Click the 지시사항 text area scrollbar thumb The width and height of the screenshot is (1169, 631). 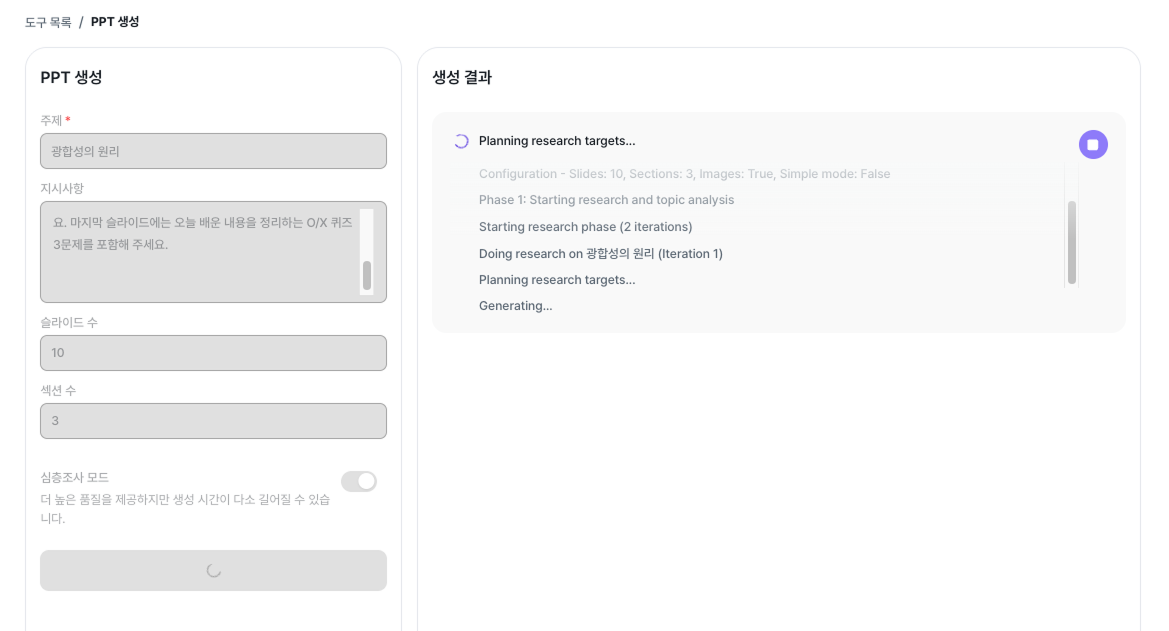(x=367, y=275)
